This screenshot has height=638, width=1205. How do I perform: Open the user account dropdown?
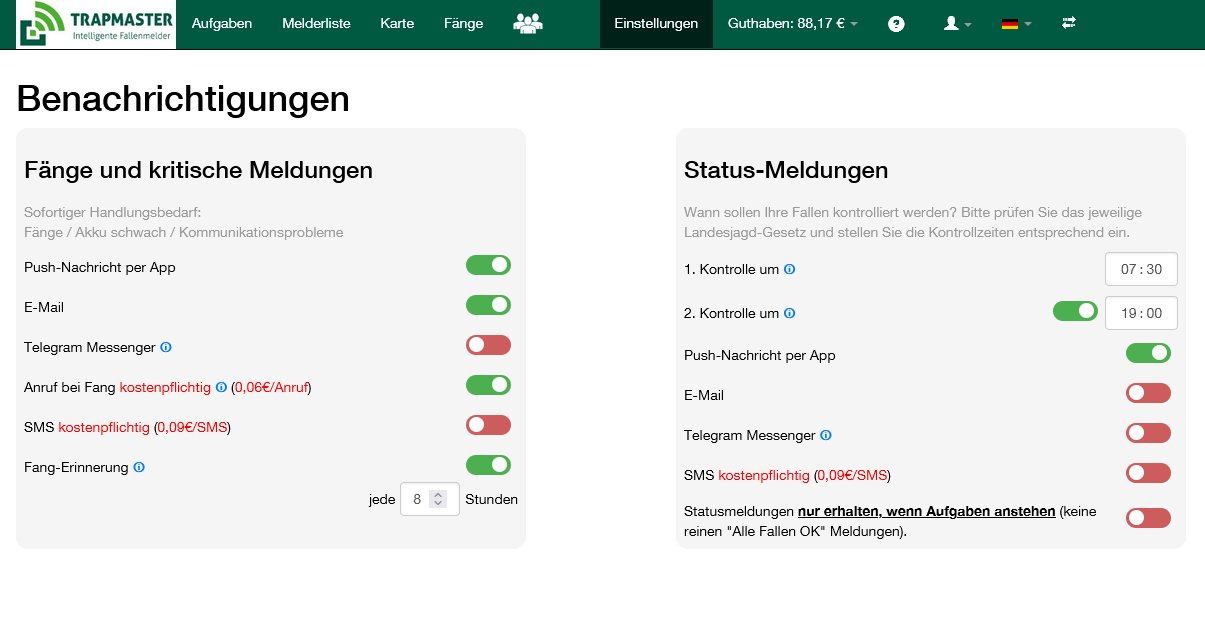[956, 22]
